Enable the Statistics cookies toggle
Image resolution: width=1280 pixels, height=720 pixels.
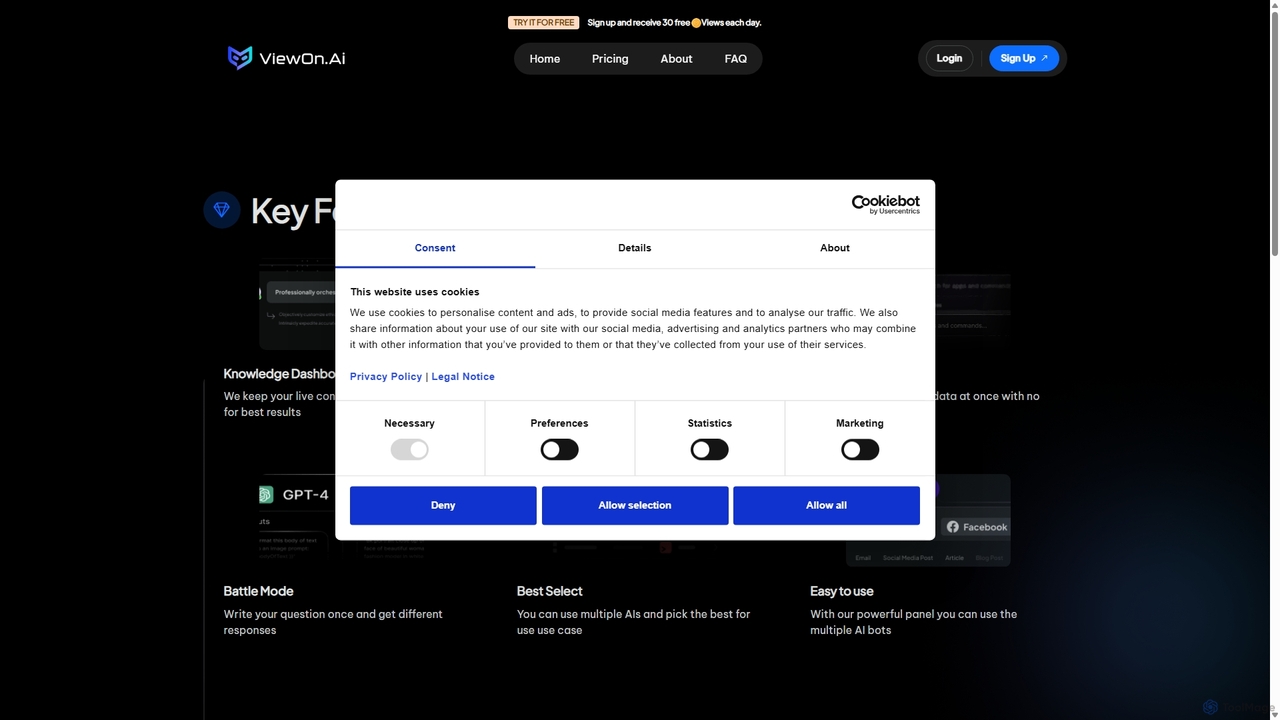(709, 450)
